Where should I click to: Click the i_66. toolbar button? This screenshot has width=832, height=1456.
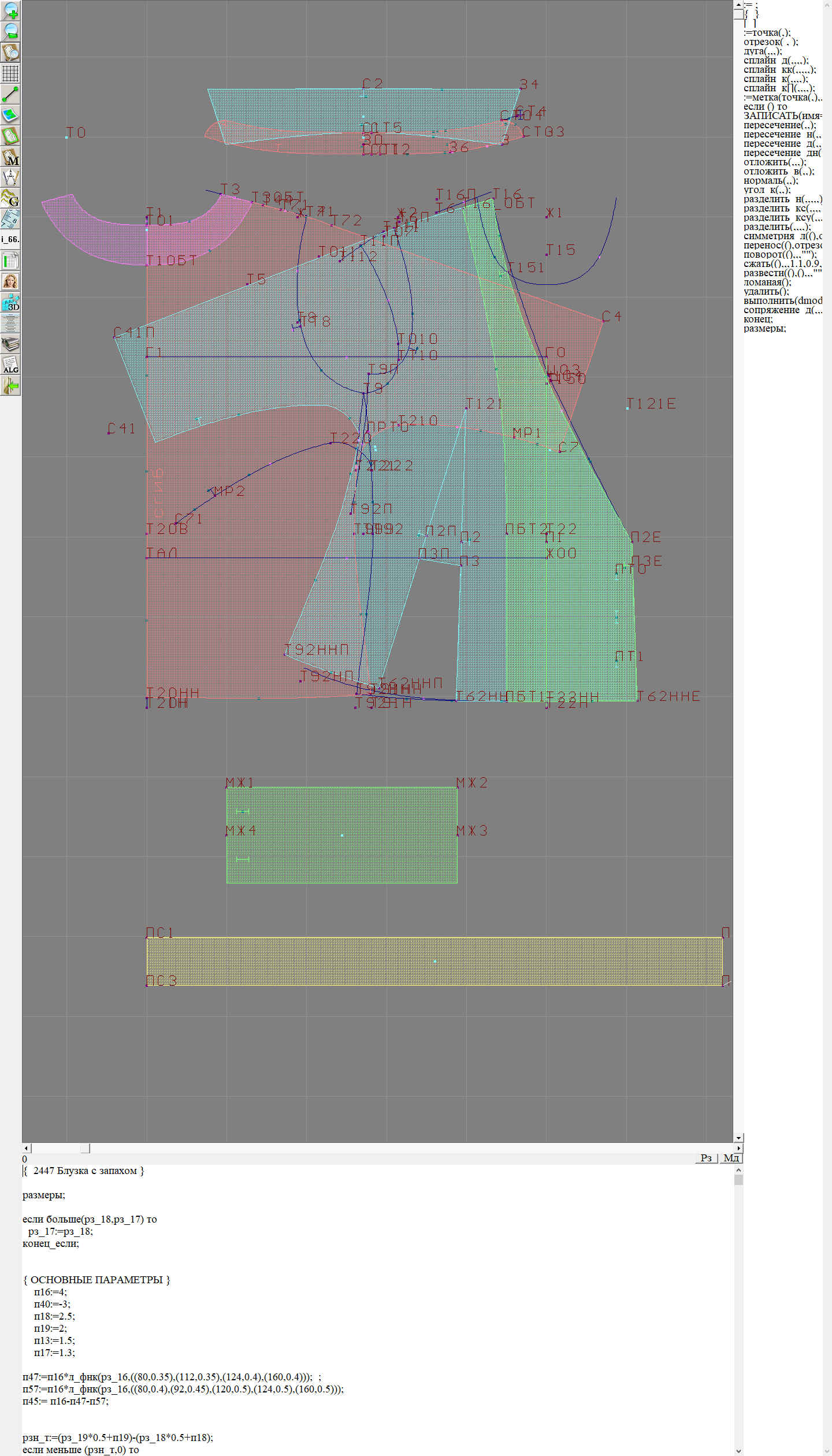tap(10, 239)
